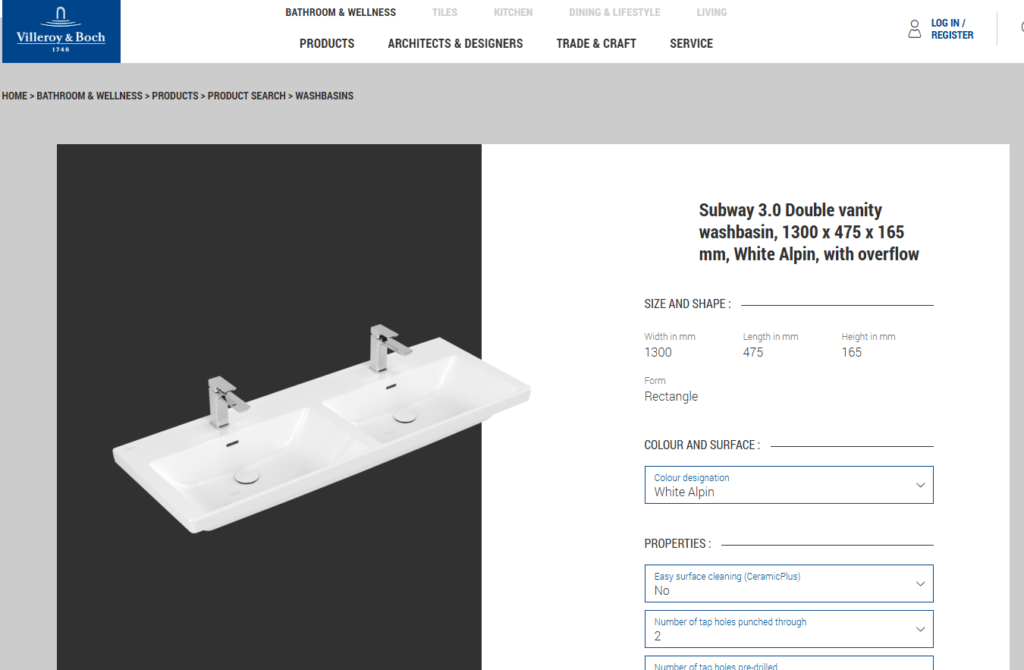Switch to the Kitchen section tab
This screenshot has width=1024, height=670.
pyautogui.click(x=513, y=12)
